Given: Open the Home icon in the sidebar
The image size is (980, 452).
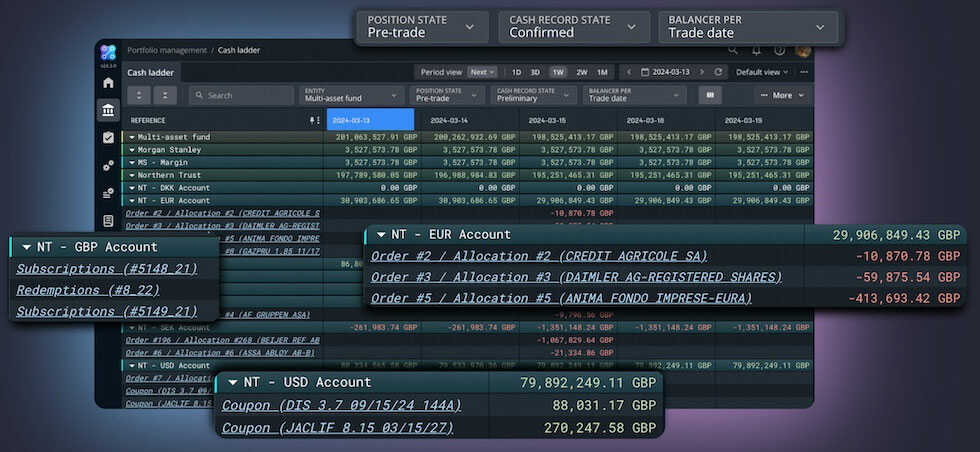Looking at the screenshot, I should click(x=108, y=83).
